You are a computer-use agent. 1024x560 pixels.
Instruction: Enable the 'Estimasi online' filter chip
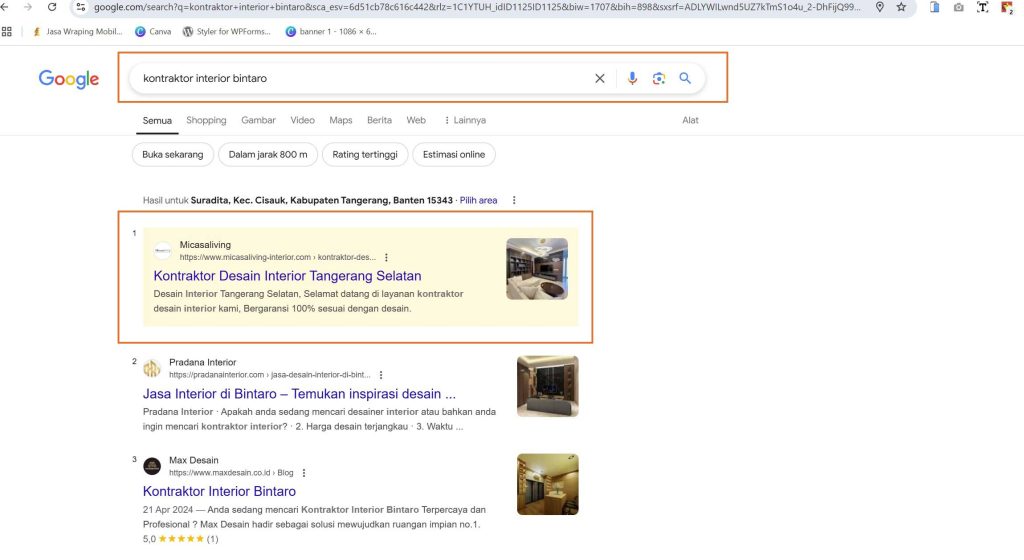454,154
